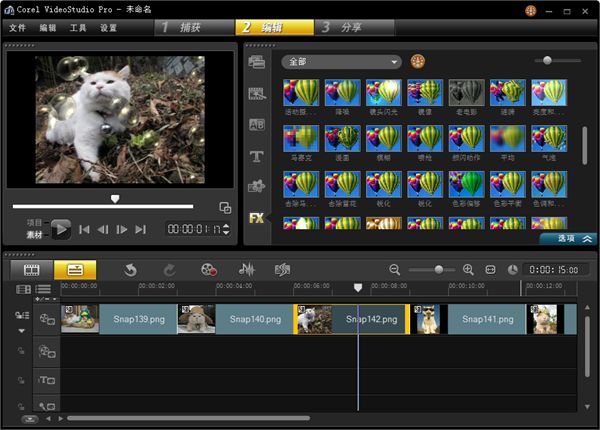600x430 pixels.
Task: Adjust the thumbnail size slider in library
Action: point(548,61)
